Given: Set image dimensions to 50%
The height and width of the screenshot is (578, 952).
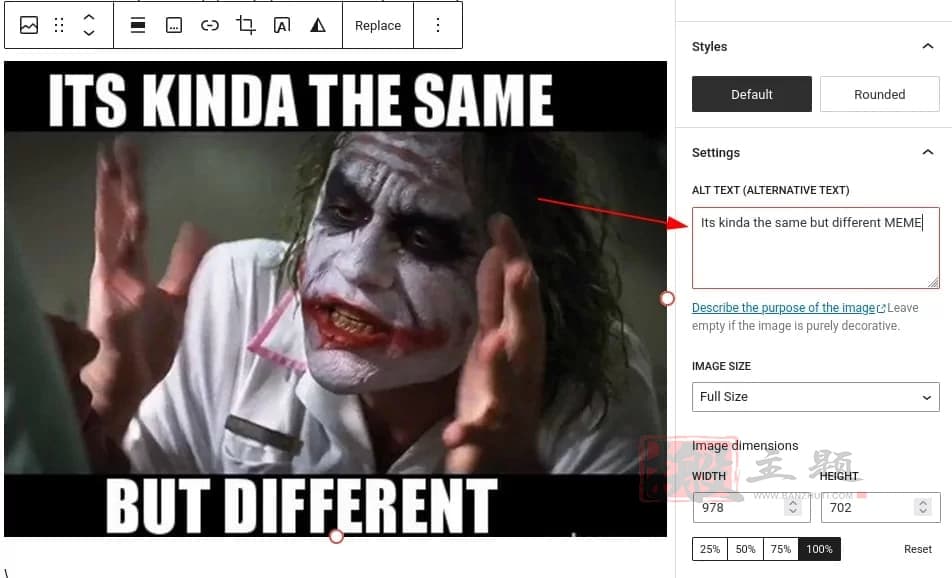Looking at the screenshot, I should pos(745,549).
